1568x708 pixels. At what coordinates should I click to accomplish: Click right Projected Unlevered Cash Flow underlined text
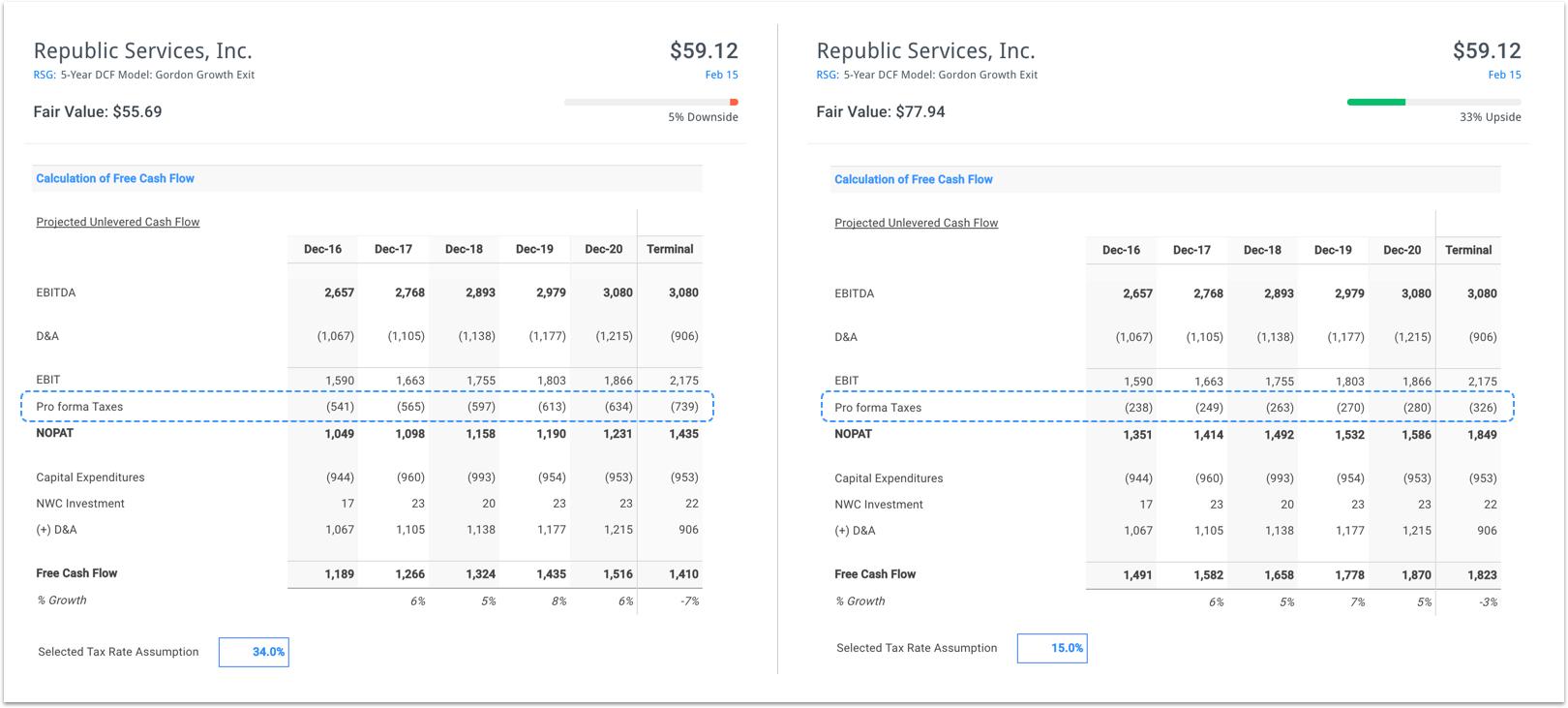pyautogui.click(x=917, y=223)
